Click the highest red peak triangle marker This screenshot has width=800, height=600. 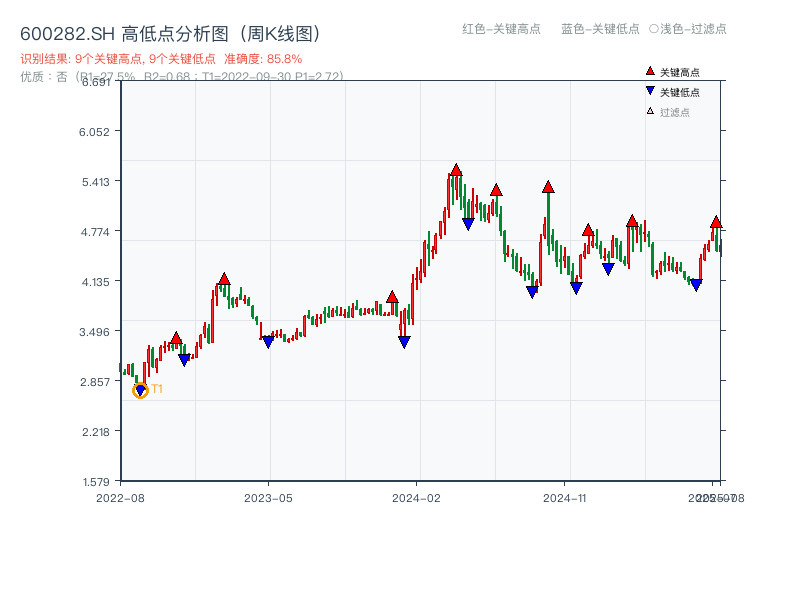pyautogui.click(x=456, y=171)
